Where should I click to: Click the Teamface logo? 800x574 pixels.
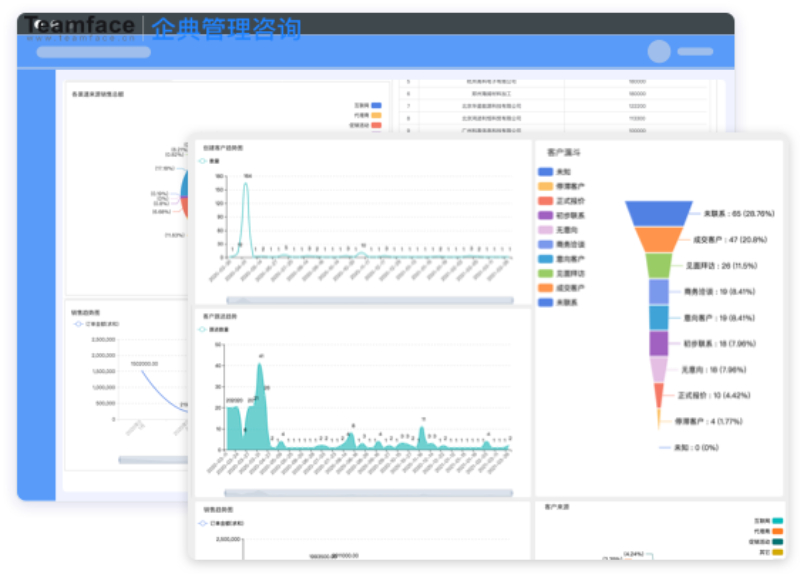point(80,29)
